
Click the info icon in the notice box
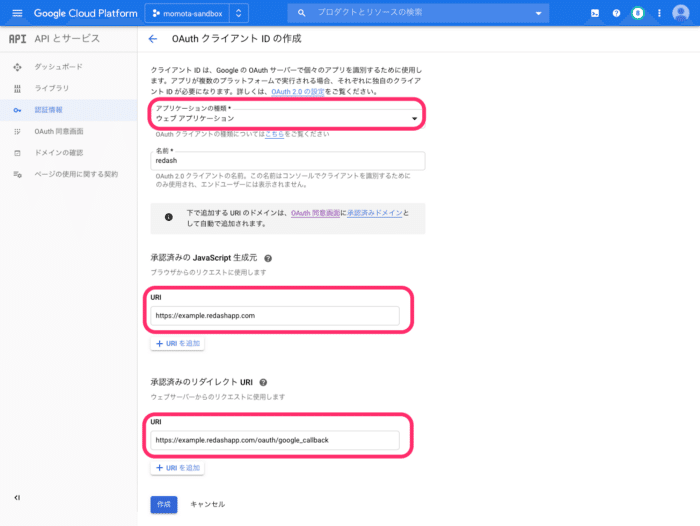pyautogui.click(x=169, y=217)
